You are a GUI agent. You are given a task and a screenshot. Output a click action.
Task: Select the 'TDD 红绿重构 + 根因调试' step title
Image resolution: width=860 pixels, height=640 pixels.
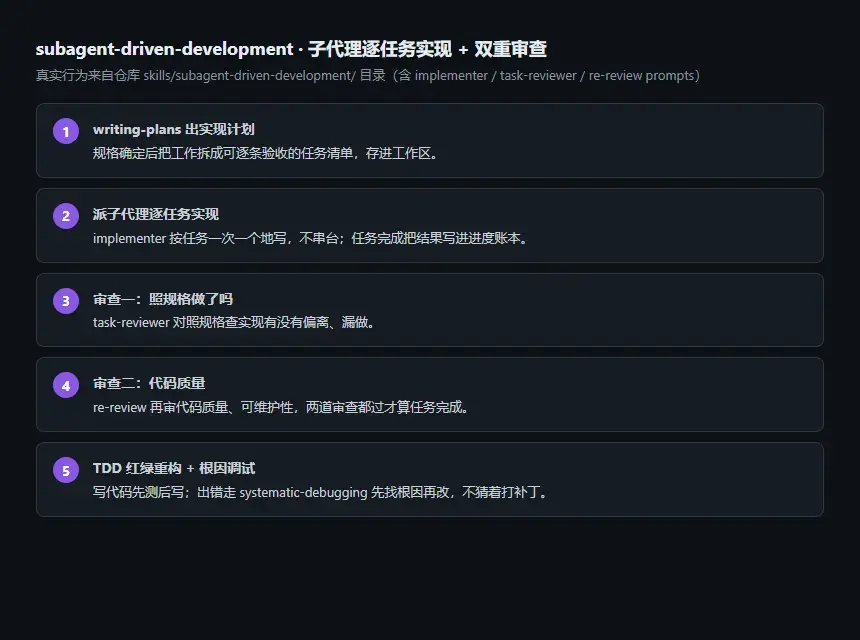pyautogui.click(x=174, y=468)
